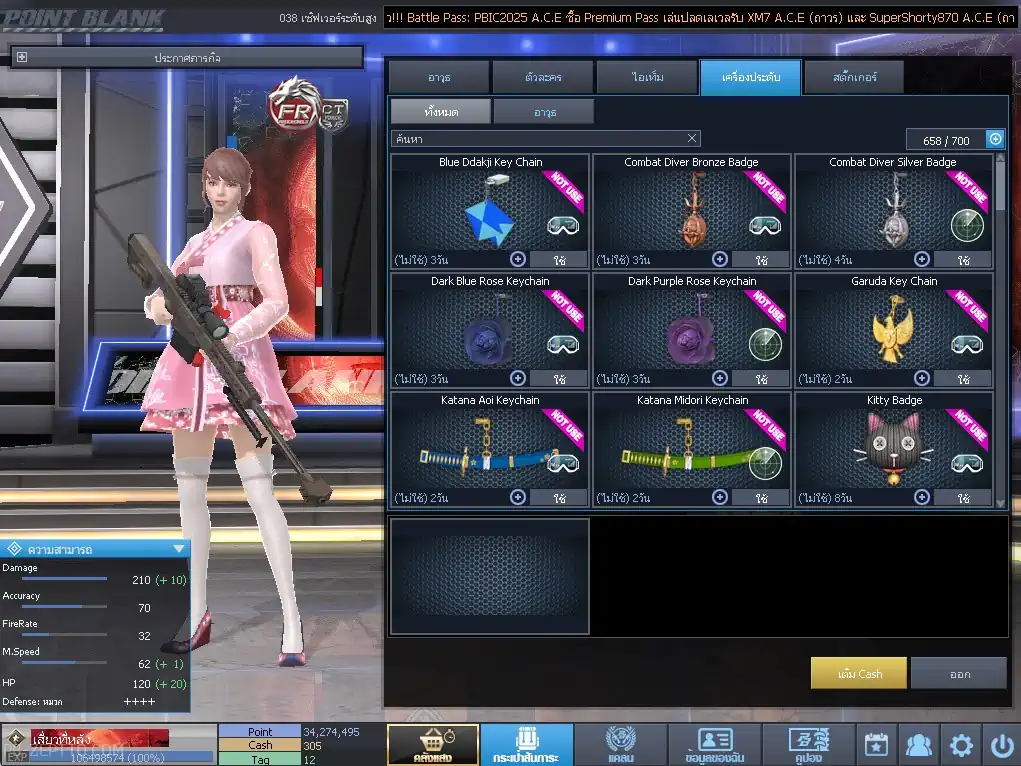Clear the search field with X
This screenshot has width=1021, height=766.
click(x=692, y=138)
